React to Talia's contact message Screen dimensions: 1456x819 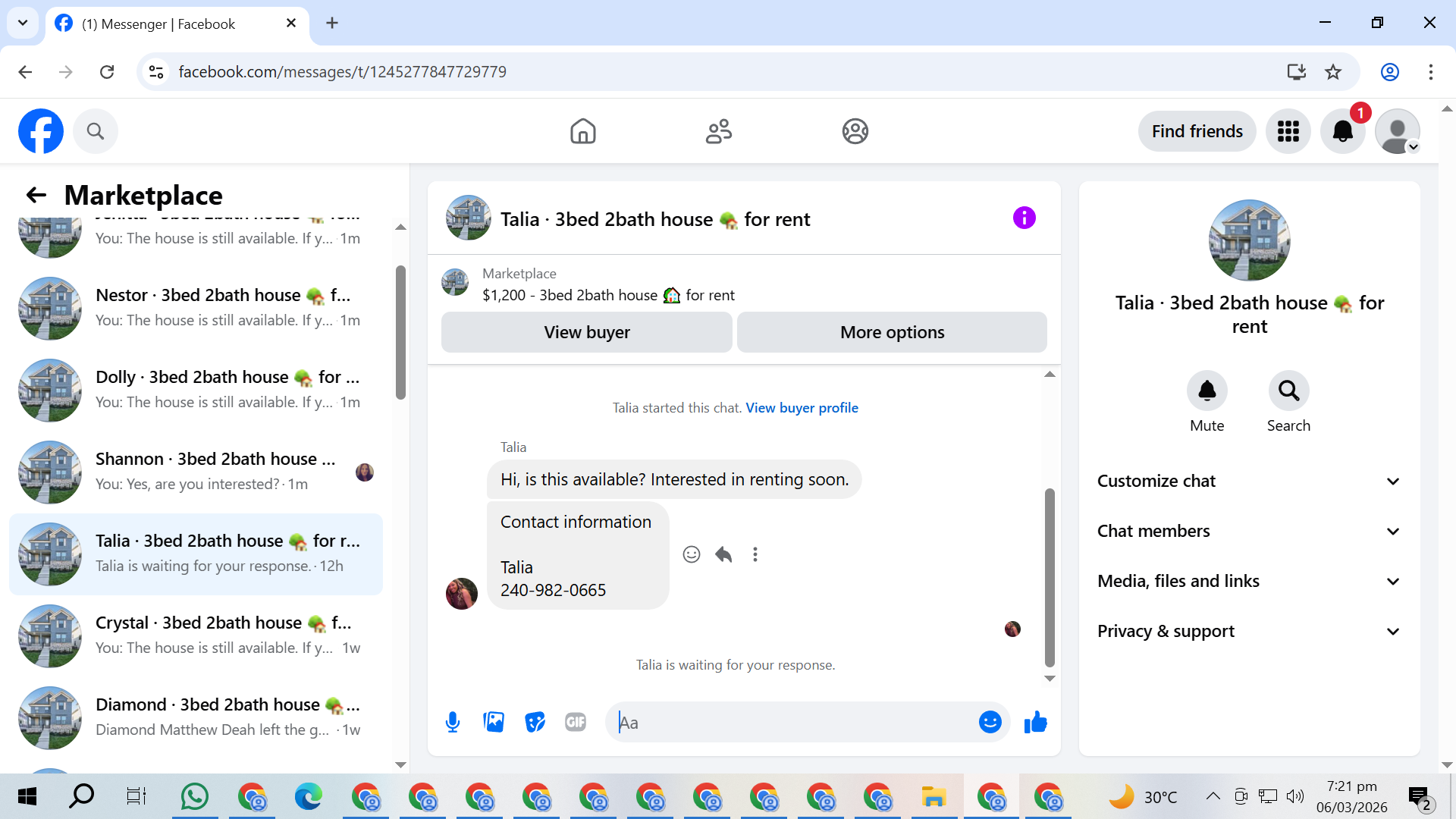point(691,554)
